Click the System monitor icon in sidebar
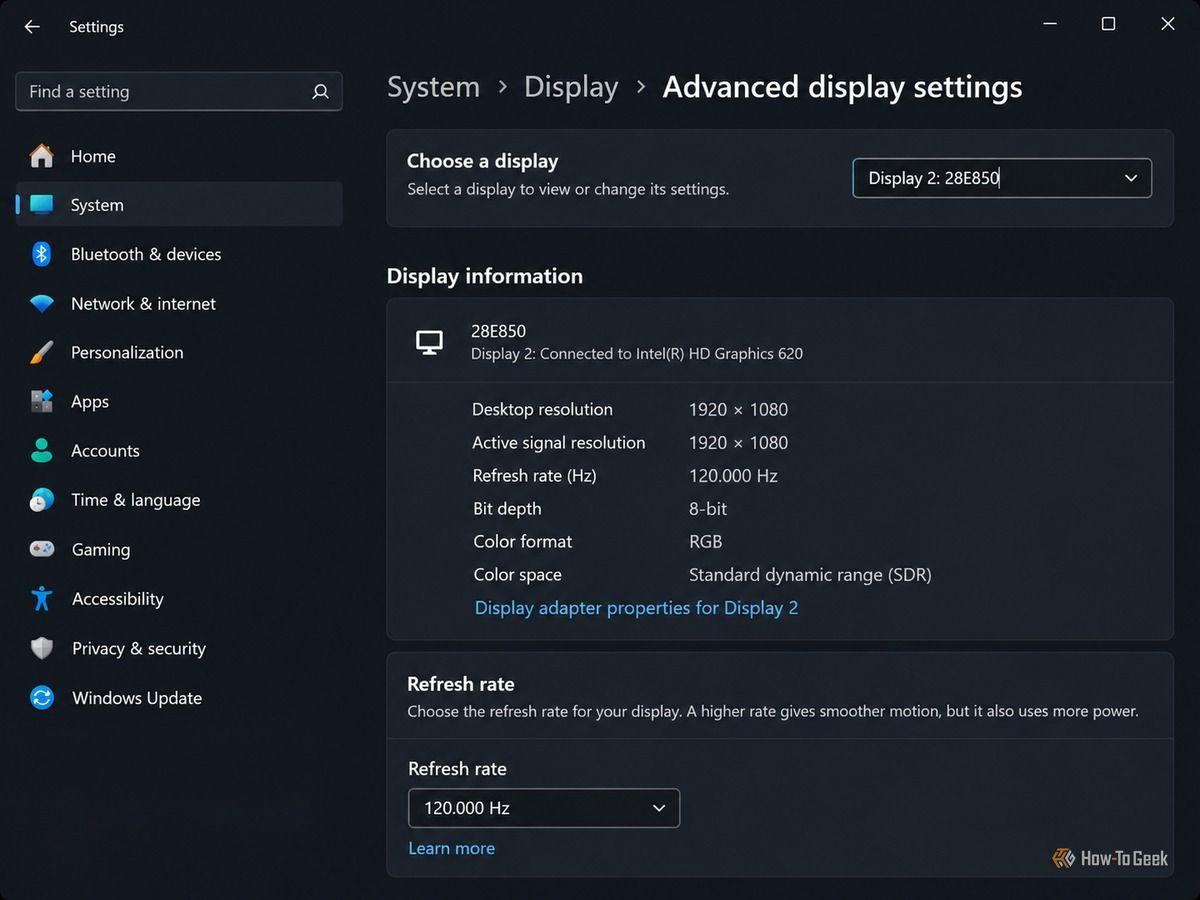This screenshot has width=1200, height=900. click(42, 205)
